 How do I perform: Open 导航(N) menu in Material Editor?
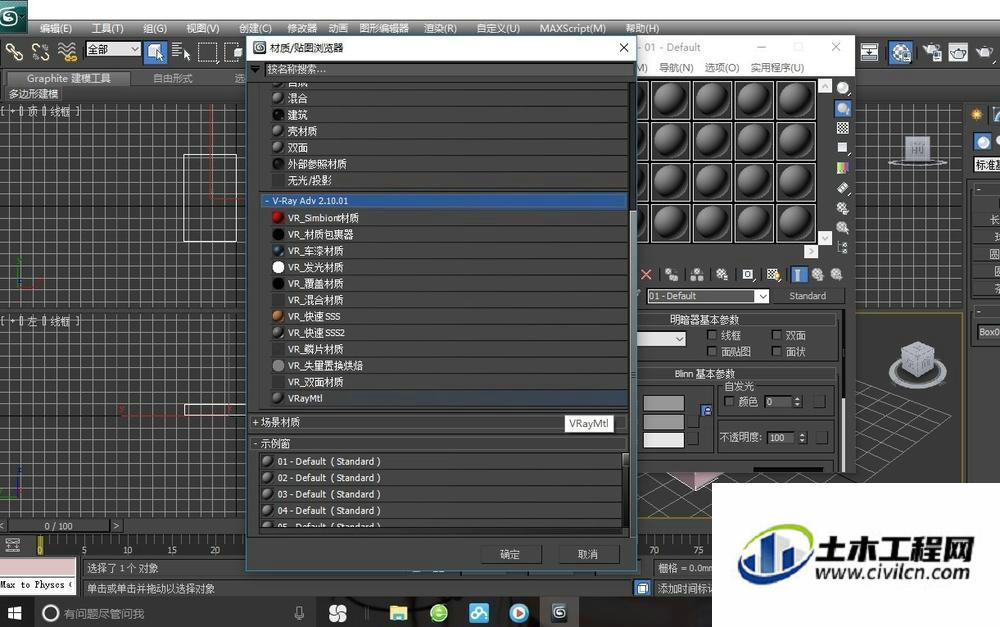[675, 68]
